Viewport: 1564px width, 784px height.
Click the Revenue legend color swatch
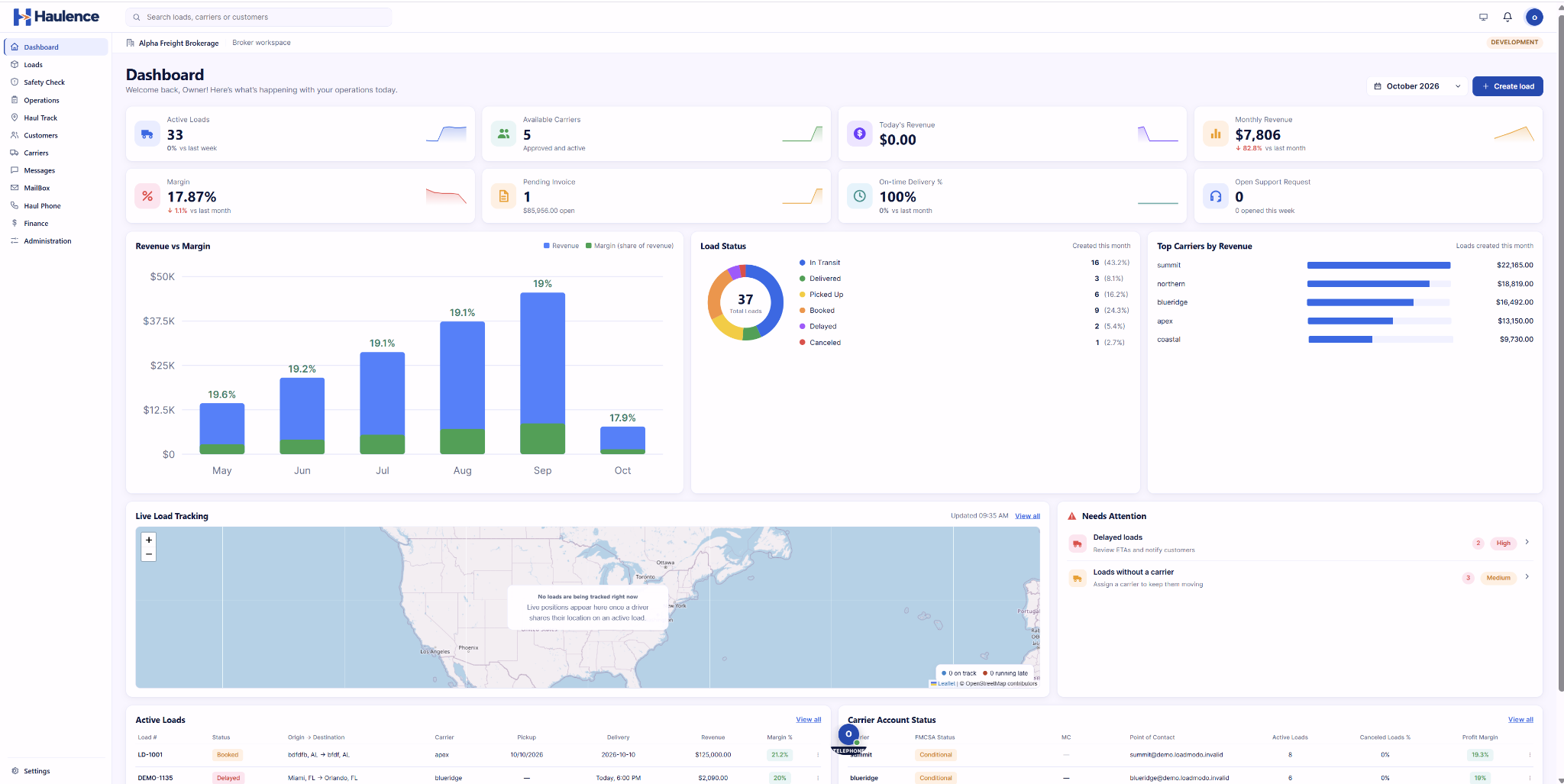pyautogui.click(x=547, y=246)
